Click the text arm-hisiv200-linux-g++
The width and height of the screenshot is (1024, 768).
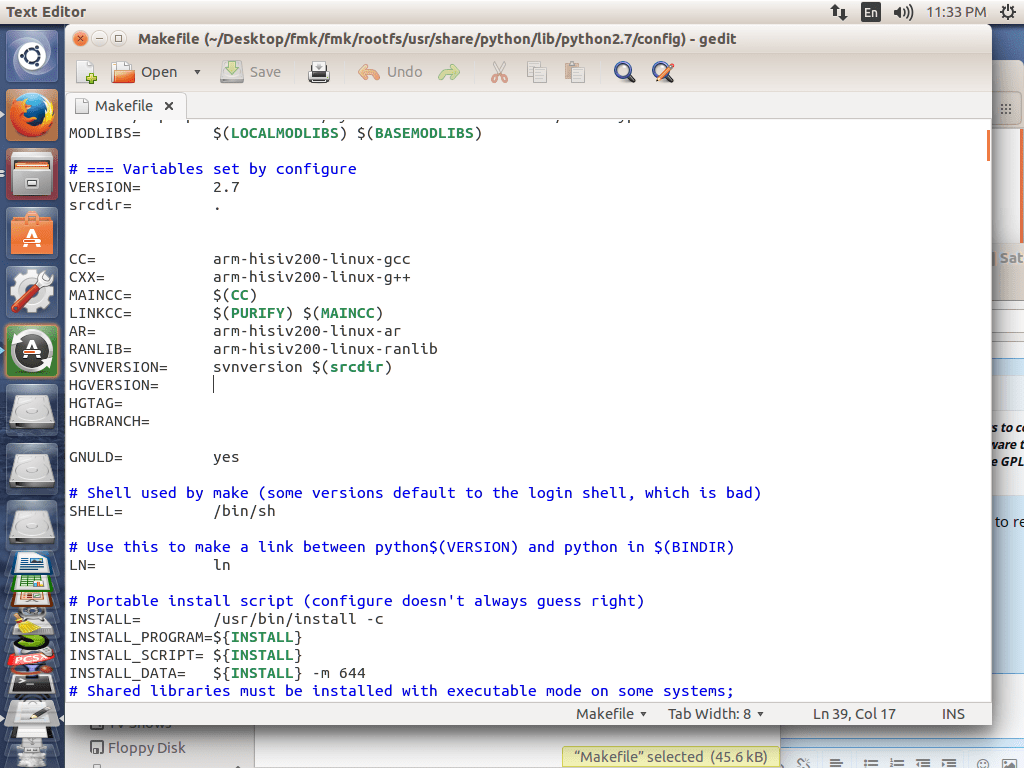[312, 277]
